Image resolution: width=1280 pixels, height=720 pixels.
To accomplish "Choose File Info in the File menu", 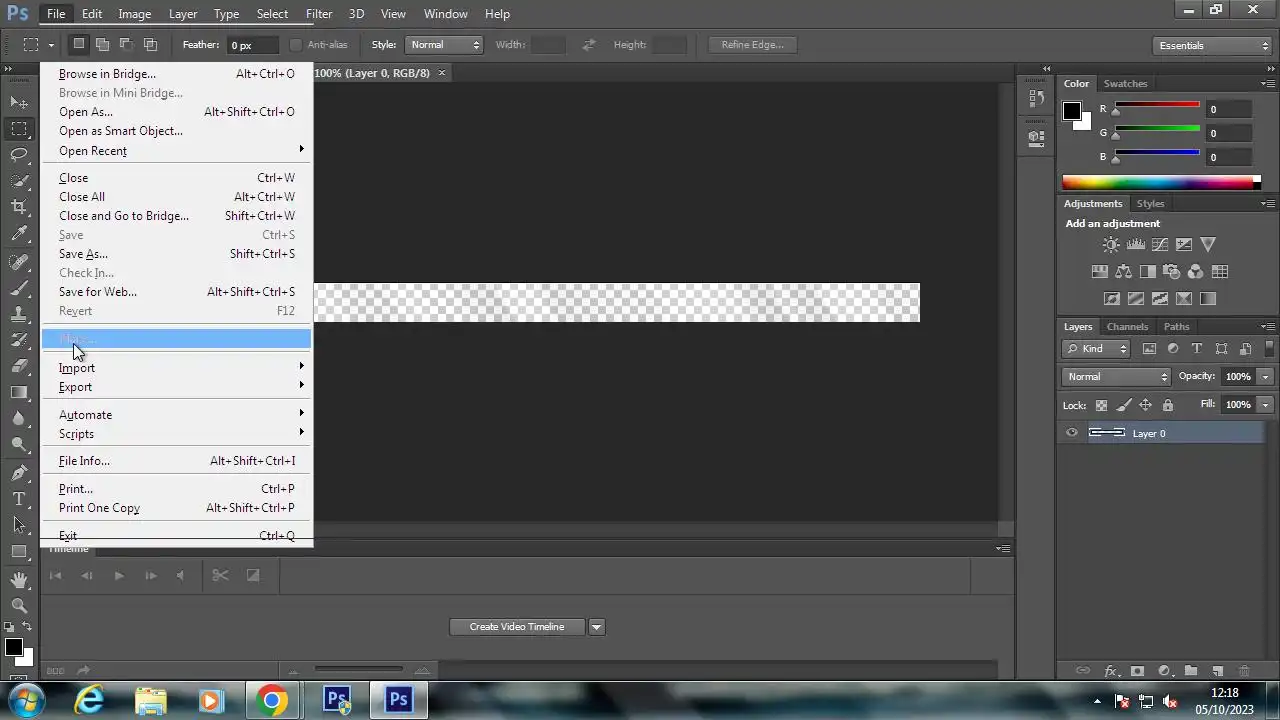I will [177, 461].
